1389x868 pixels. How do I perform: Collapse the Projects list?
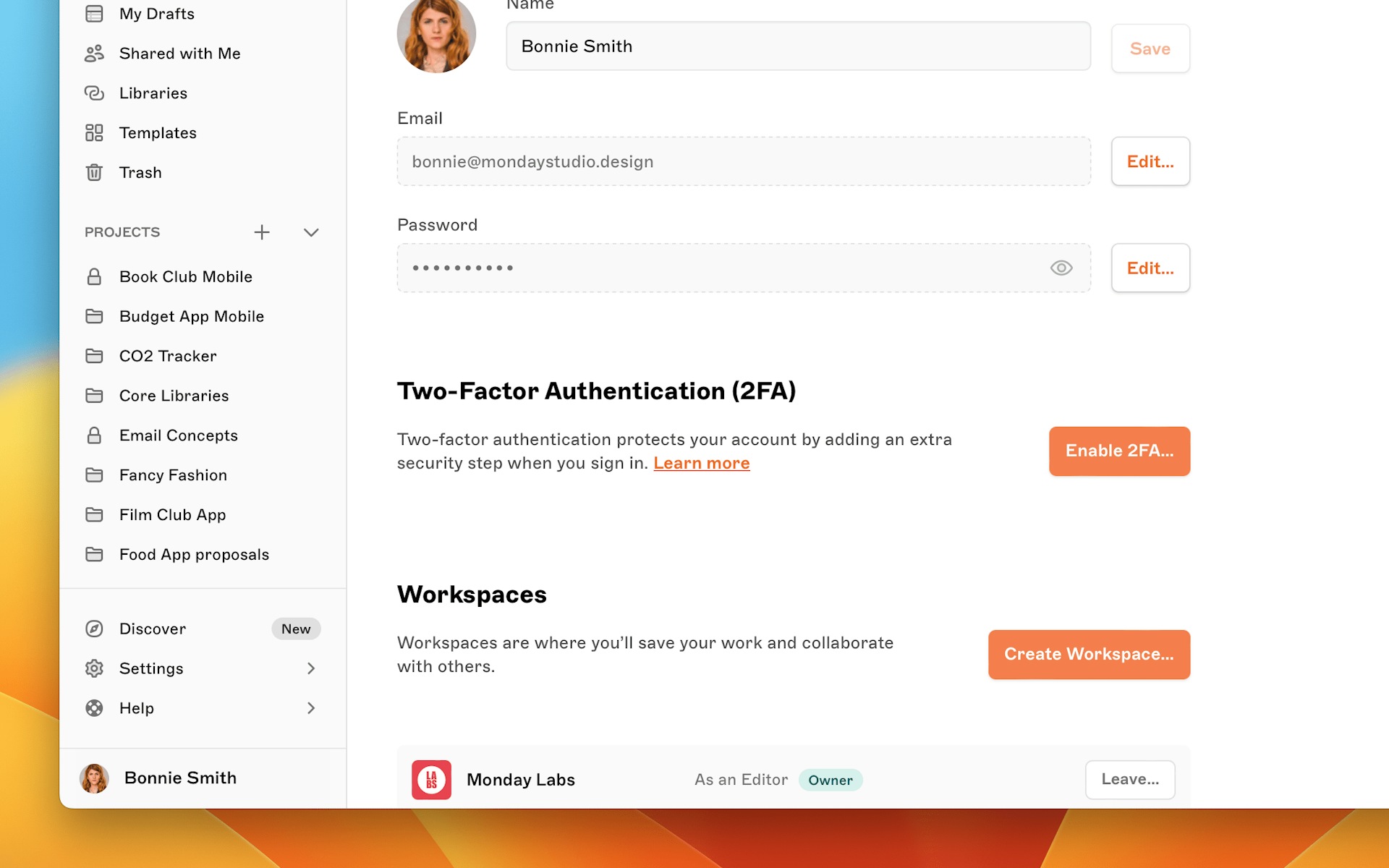[x=310, y=232]
